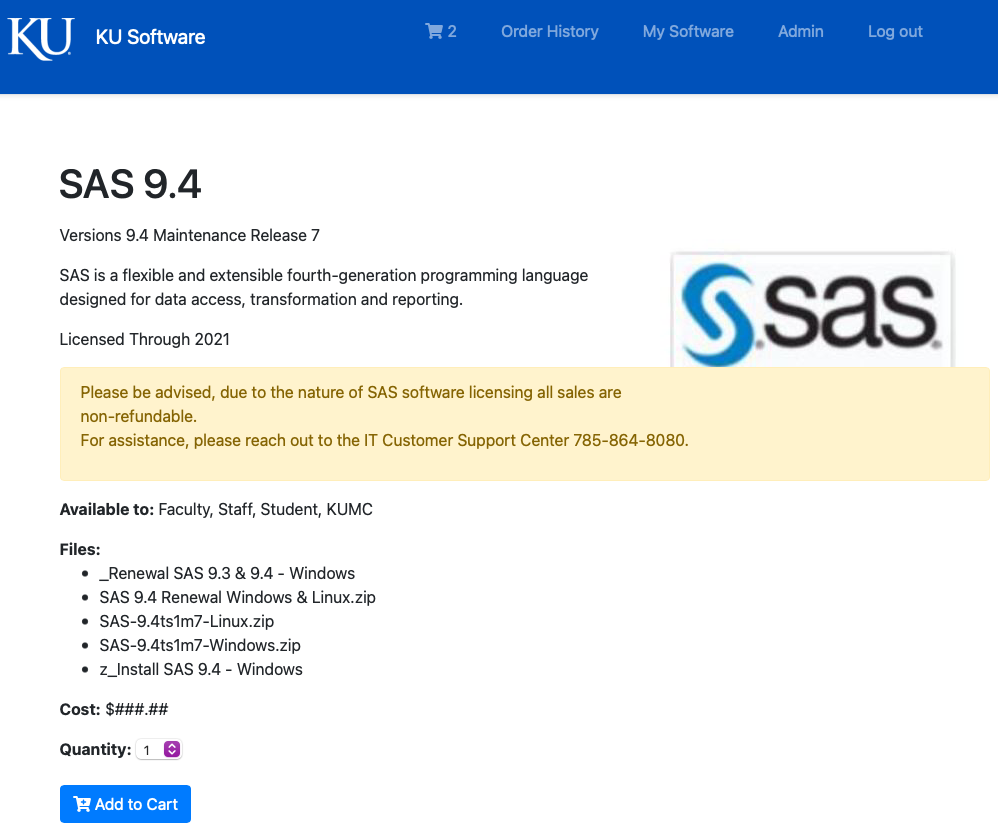Click the non-refundable sales warning banner
Screen dimensions: 998x836
click(x=524, y=423)
